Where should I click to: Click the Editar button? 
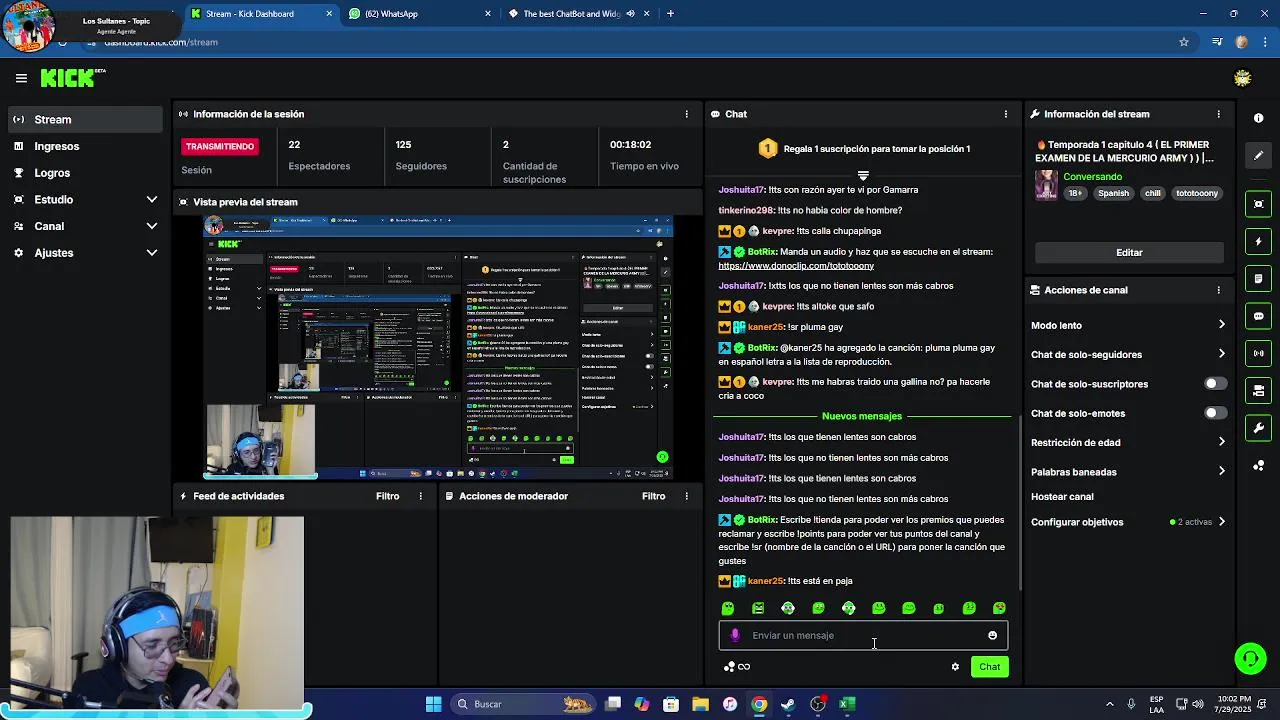coord(1129,253)
